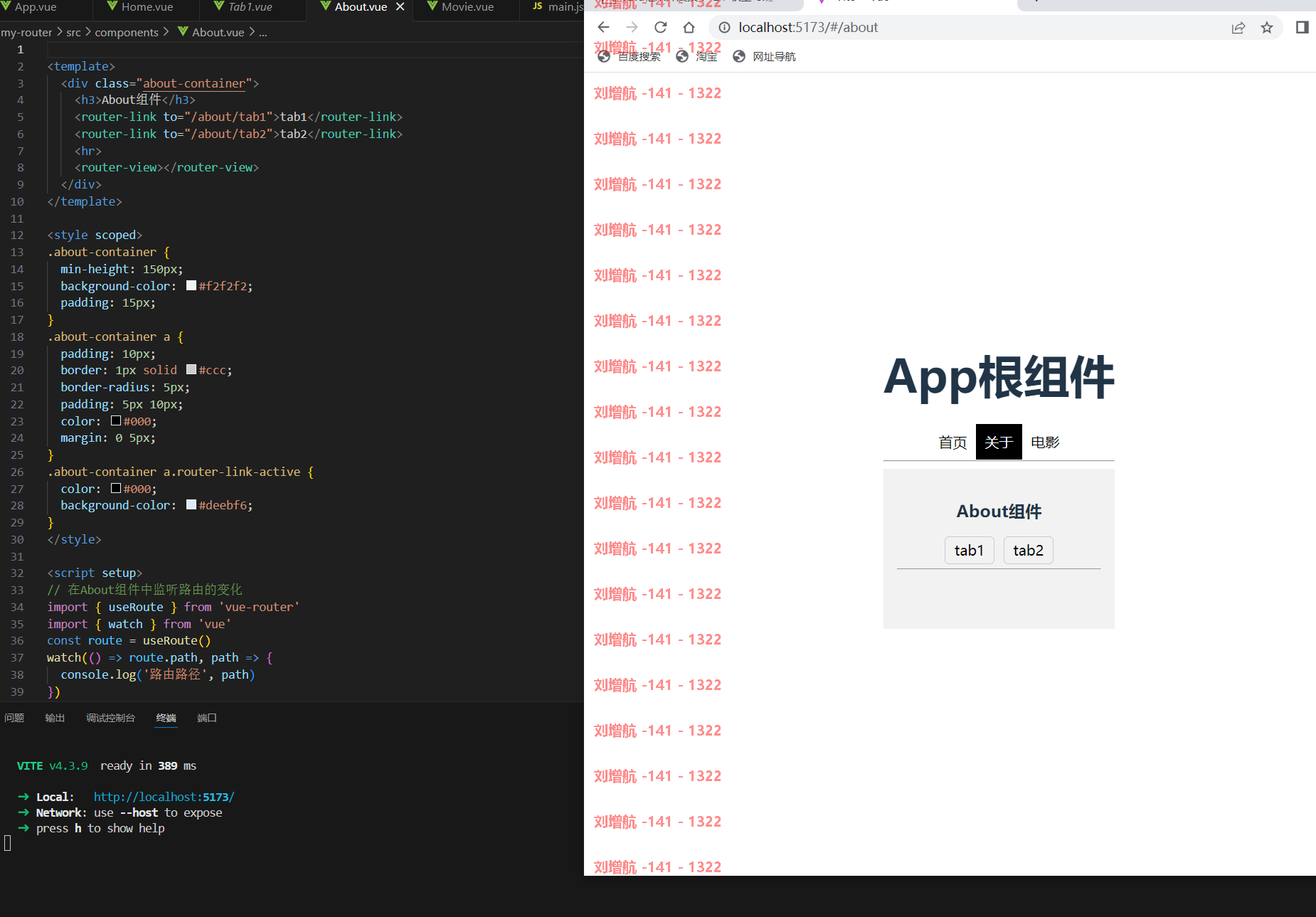Open the browser home page
1316x917 pixels.
(689, 27)
